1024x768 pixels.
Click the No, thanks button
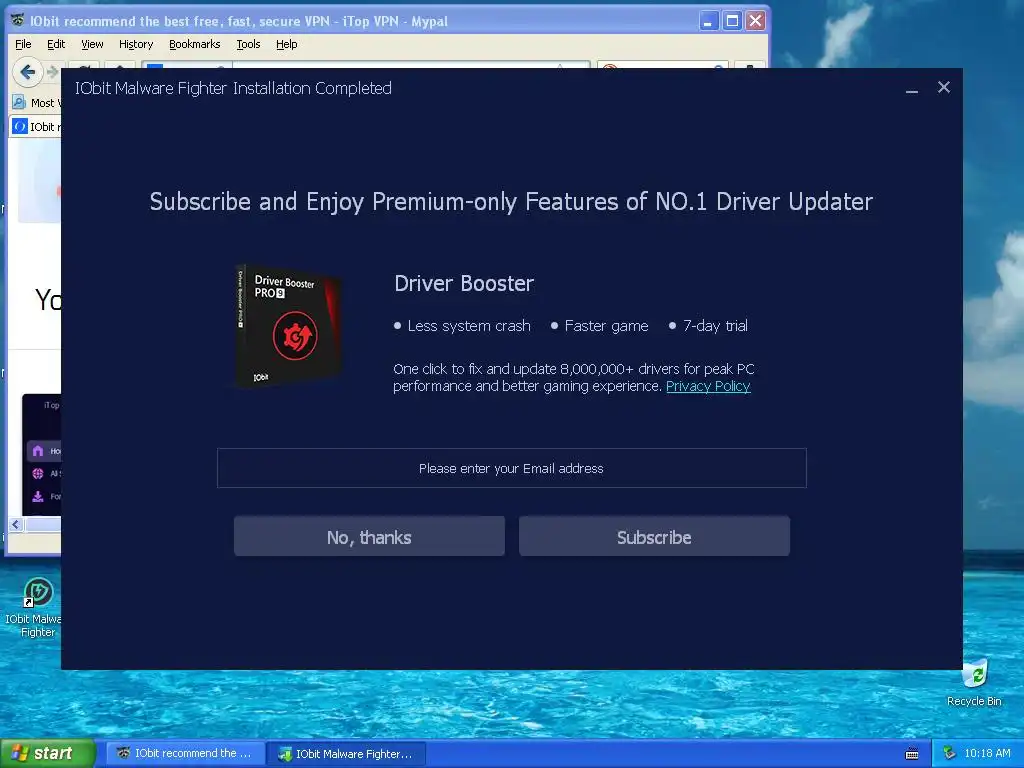(369, 537)
